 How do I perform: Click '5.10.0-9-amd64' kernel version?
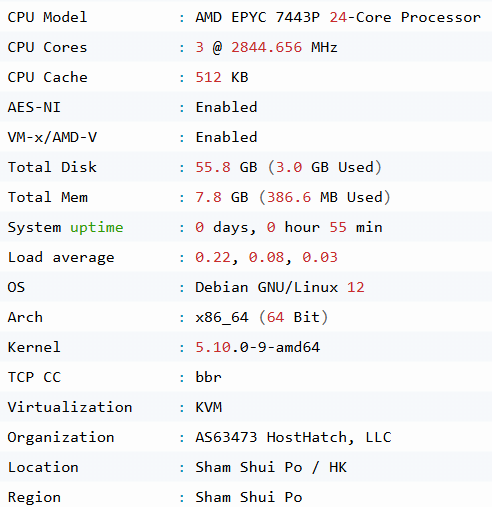pos(258,347)
